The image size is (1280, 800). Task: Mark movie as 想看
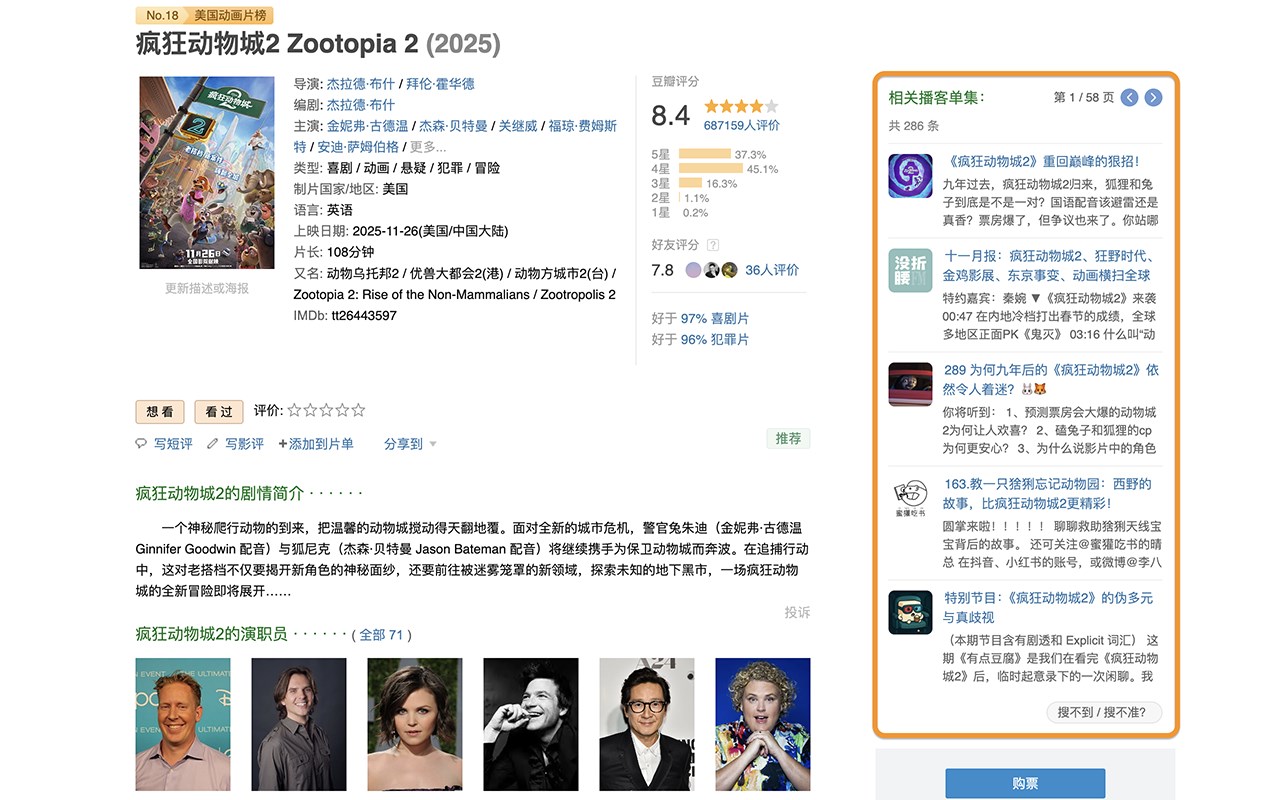160,412
